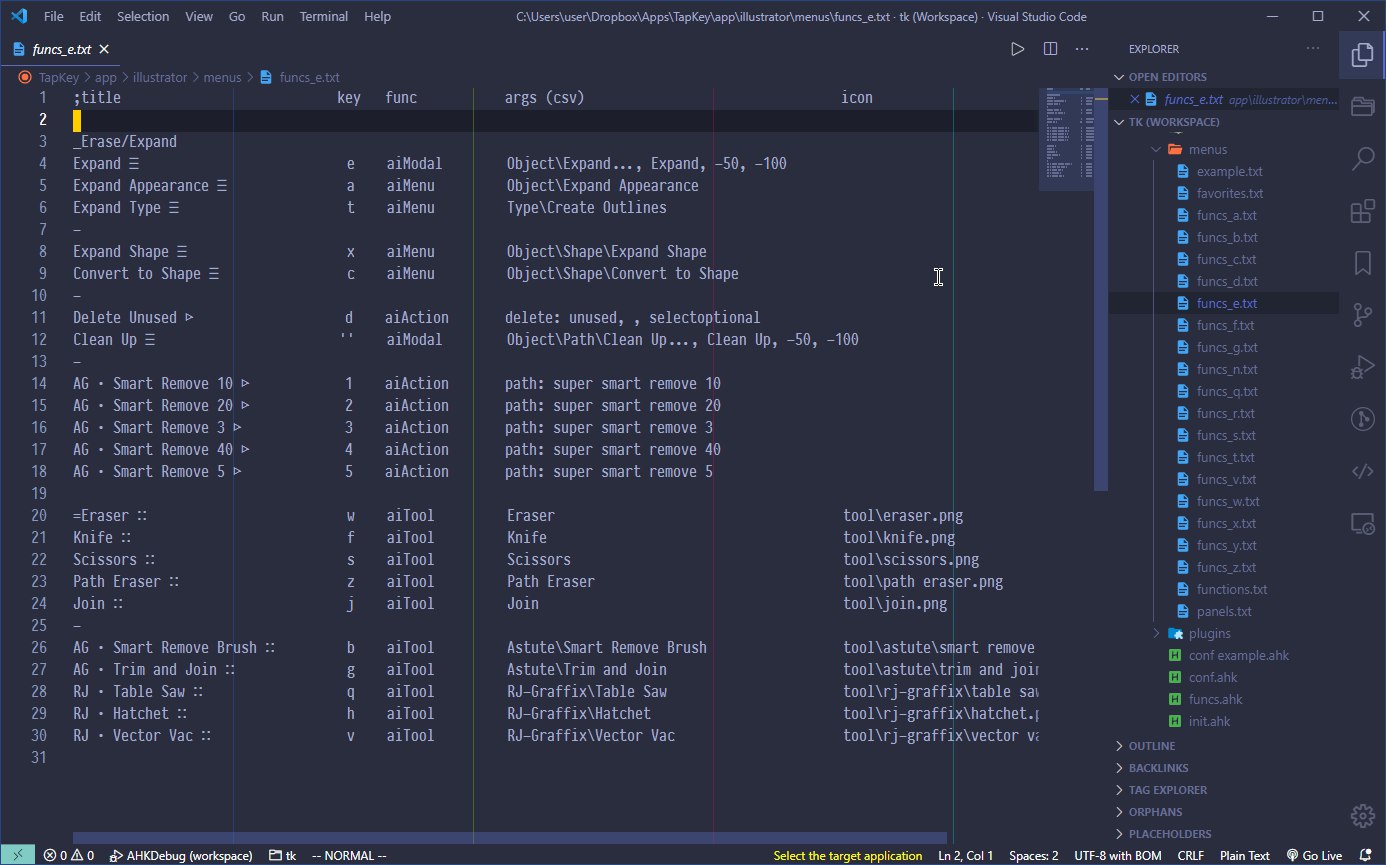Click Select the target application in status bar

click(848, 855)
